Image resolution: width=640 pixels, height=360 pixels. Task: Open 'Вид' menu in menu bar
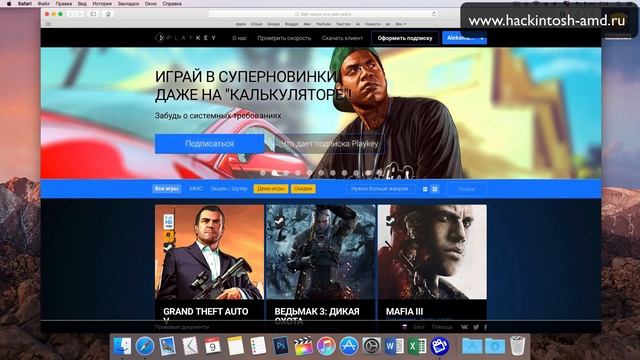point(82,4)
